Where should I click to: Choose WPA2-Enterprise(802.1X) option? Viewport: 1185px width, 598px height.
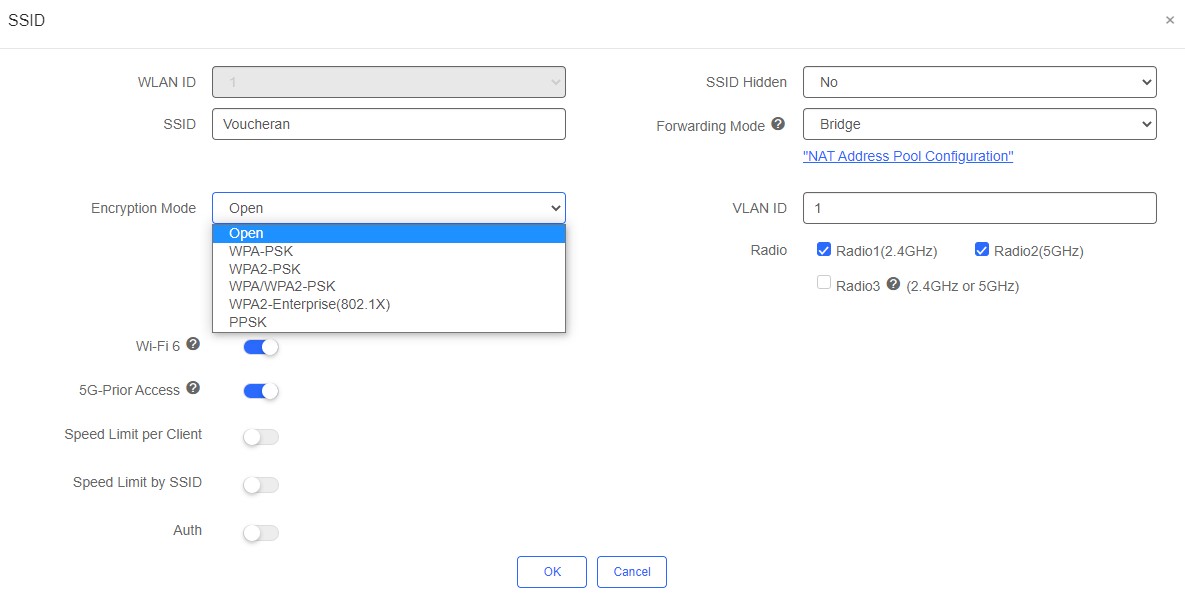point(309,304)
